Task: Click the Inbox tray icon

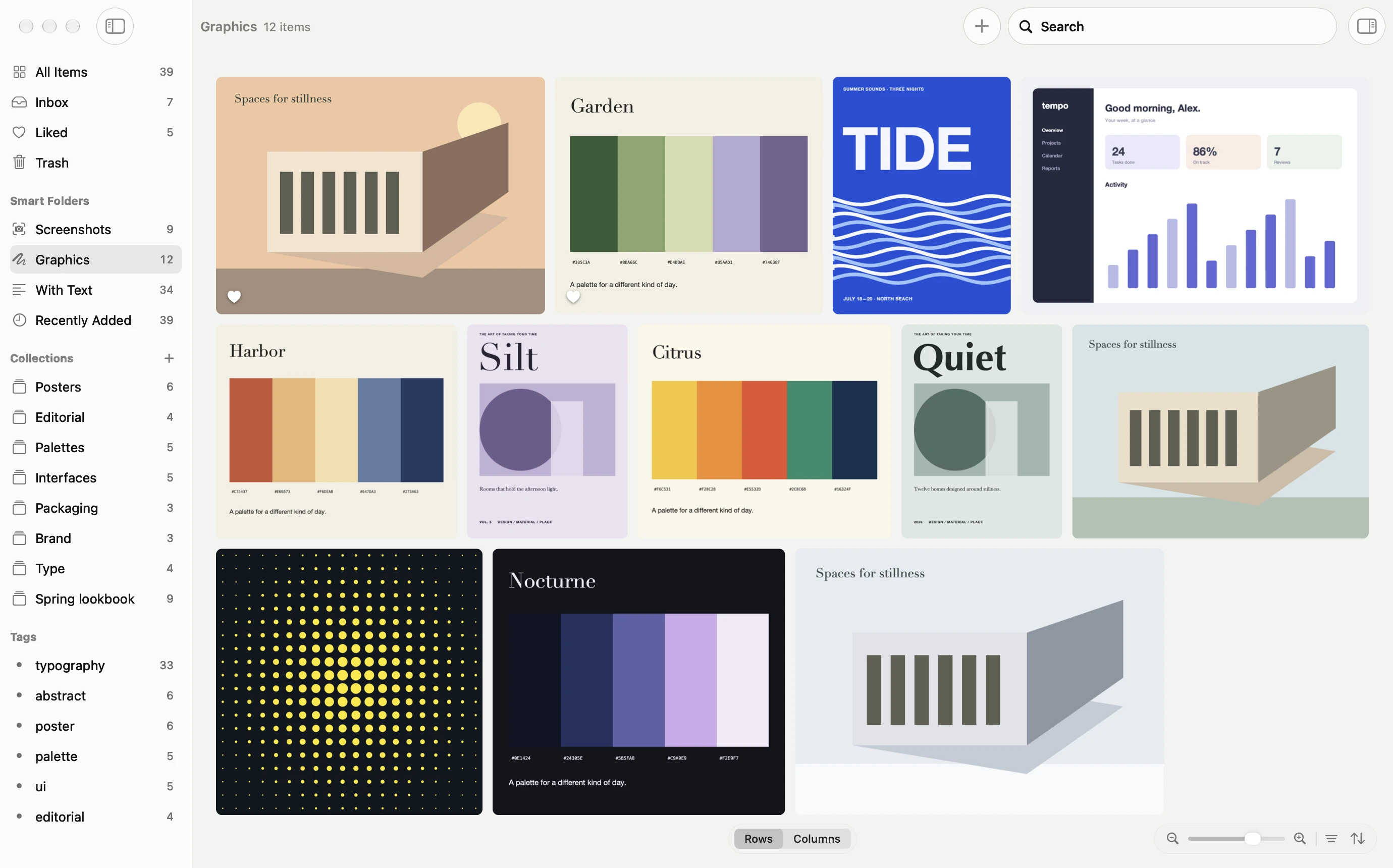Action: (20, 102)
